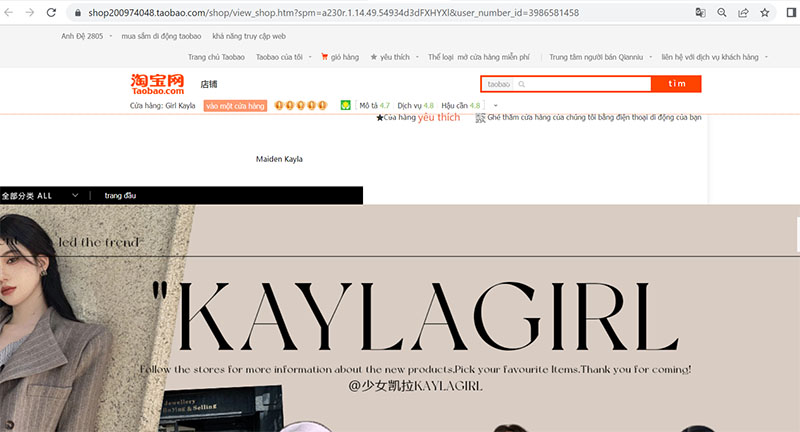
Task: Expand the shop ratings dropdown arrow
Action: click(495, 106)
